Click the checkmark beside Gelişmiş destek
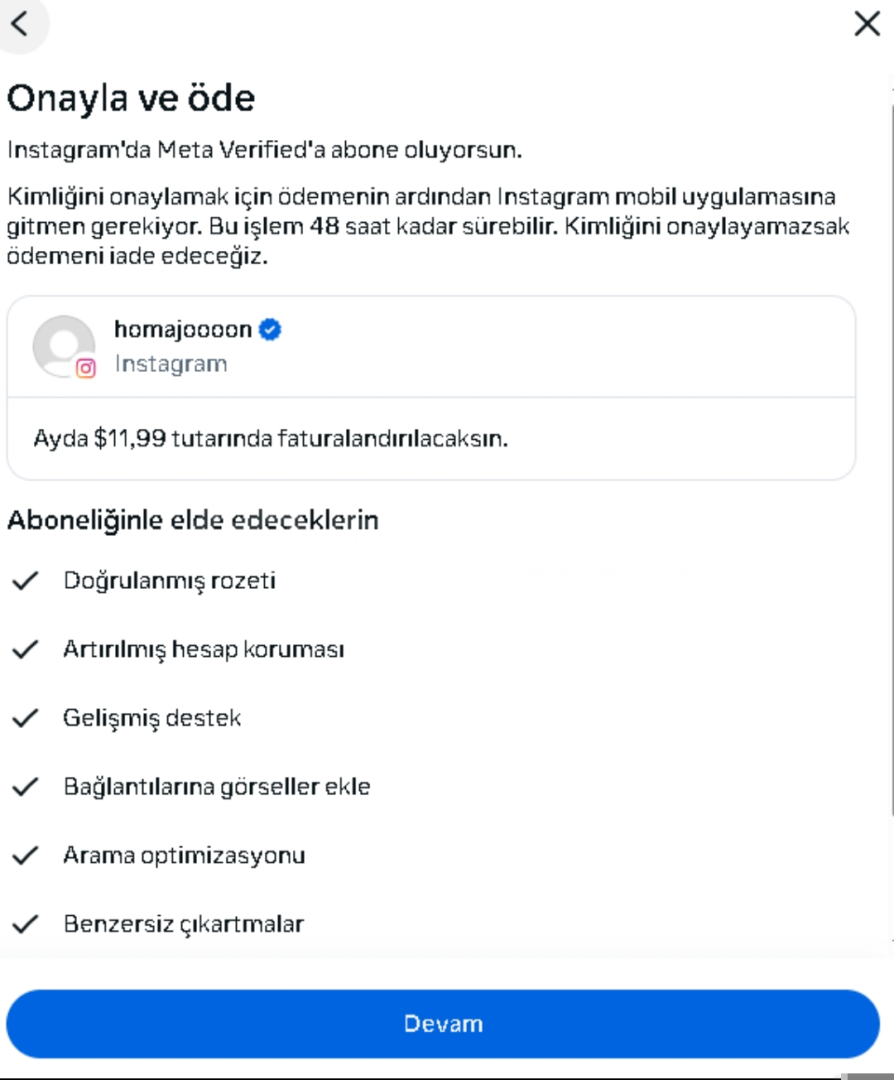The image size is (894, 1080). click(x=25, y=718)
